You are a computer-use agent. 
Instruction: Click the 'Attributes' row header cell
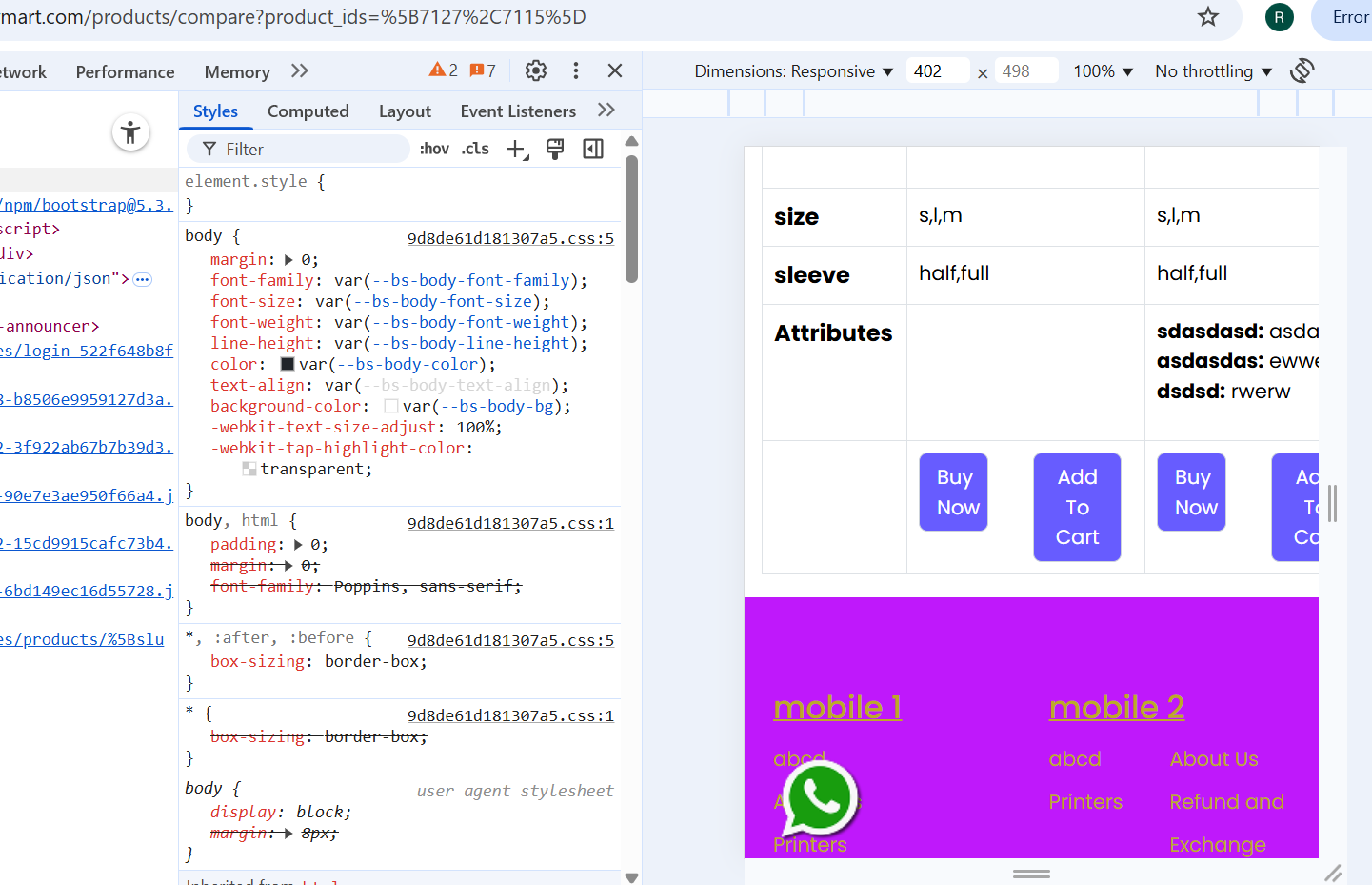click(x=835, y=372)
